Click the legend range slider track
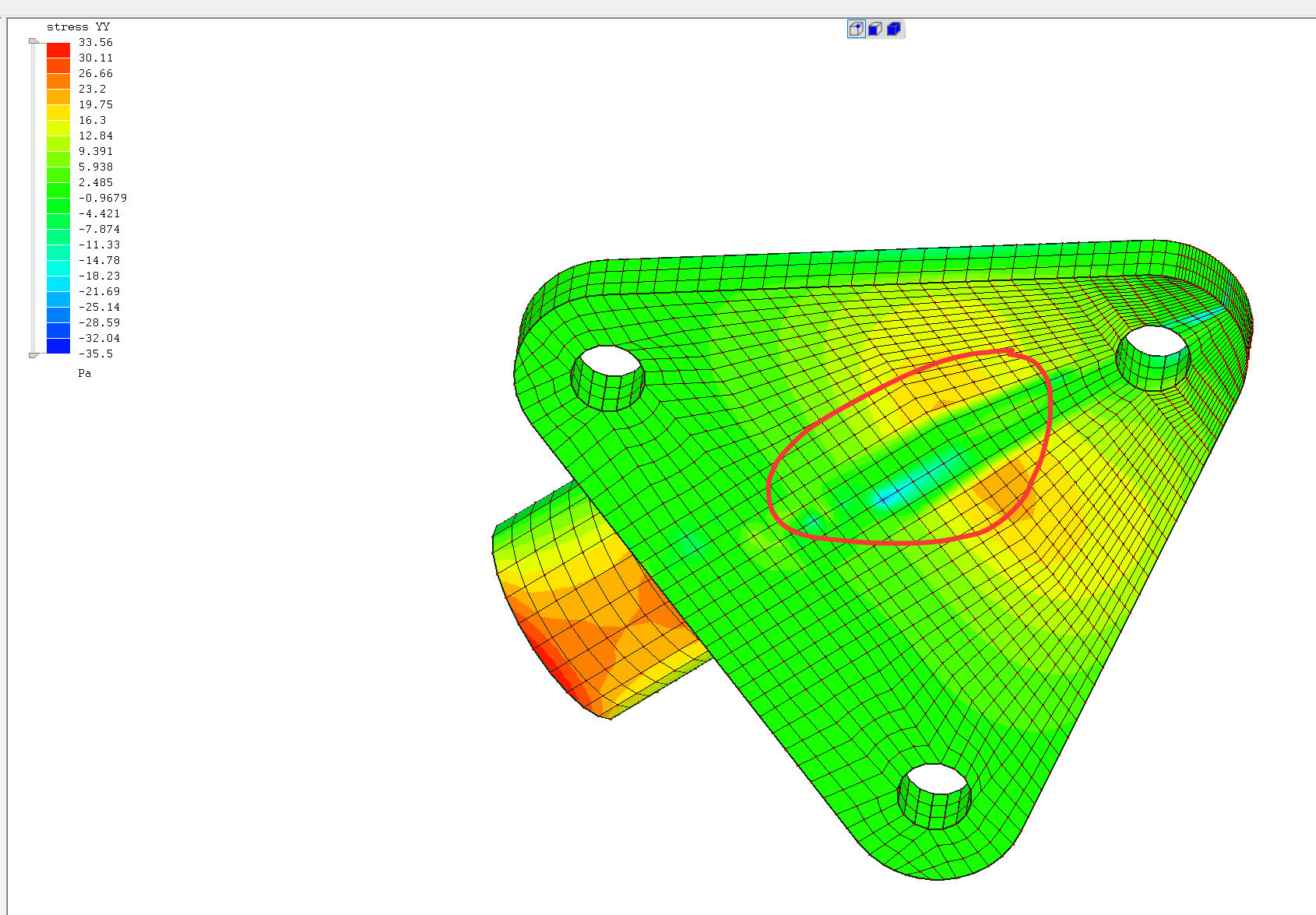 (33, 195)
